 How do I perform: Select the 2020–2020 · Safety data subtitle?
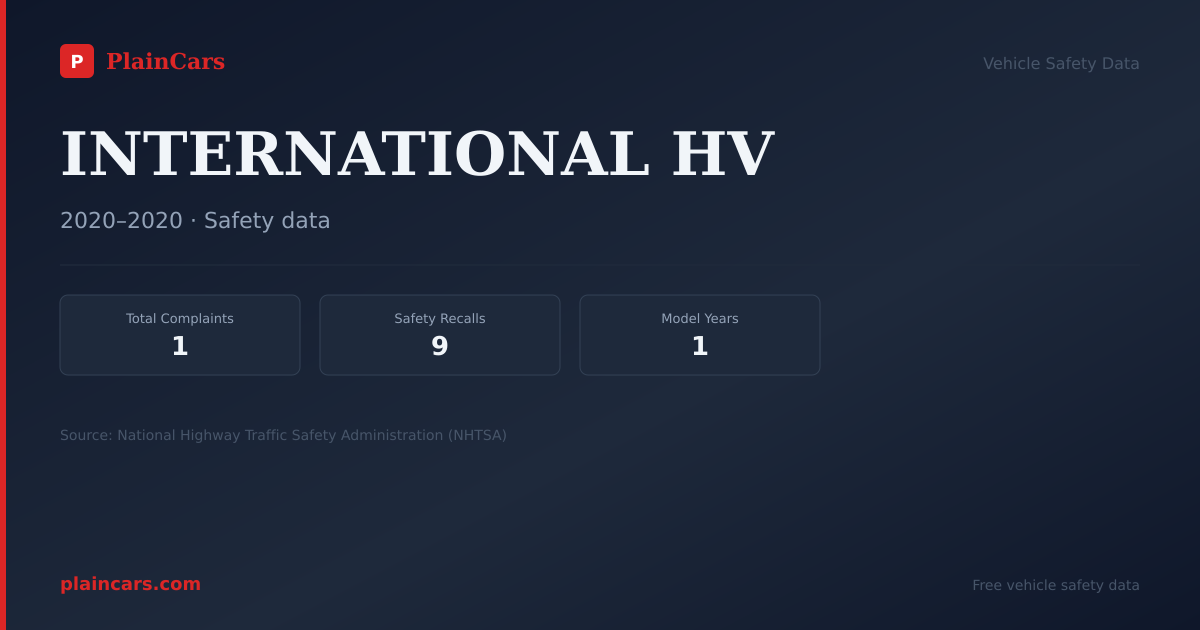click(x=195, y=221)
